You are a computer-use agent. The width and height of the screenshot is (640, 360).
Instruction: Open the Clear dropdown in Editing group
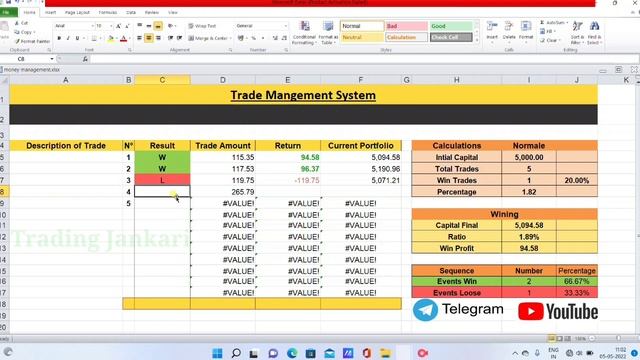point(550,40)
